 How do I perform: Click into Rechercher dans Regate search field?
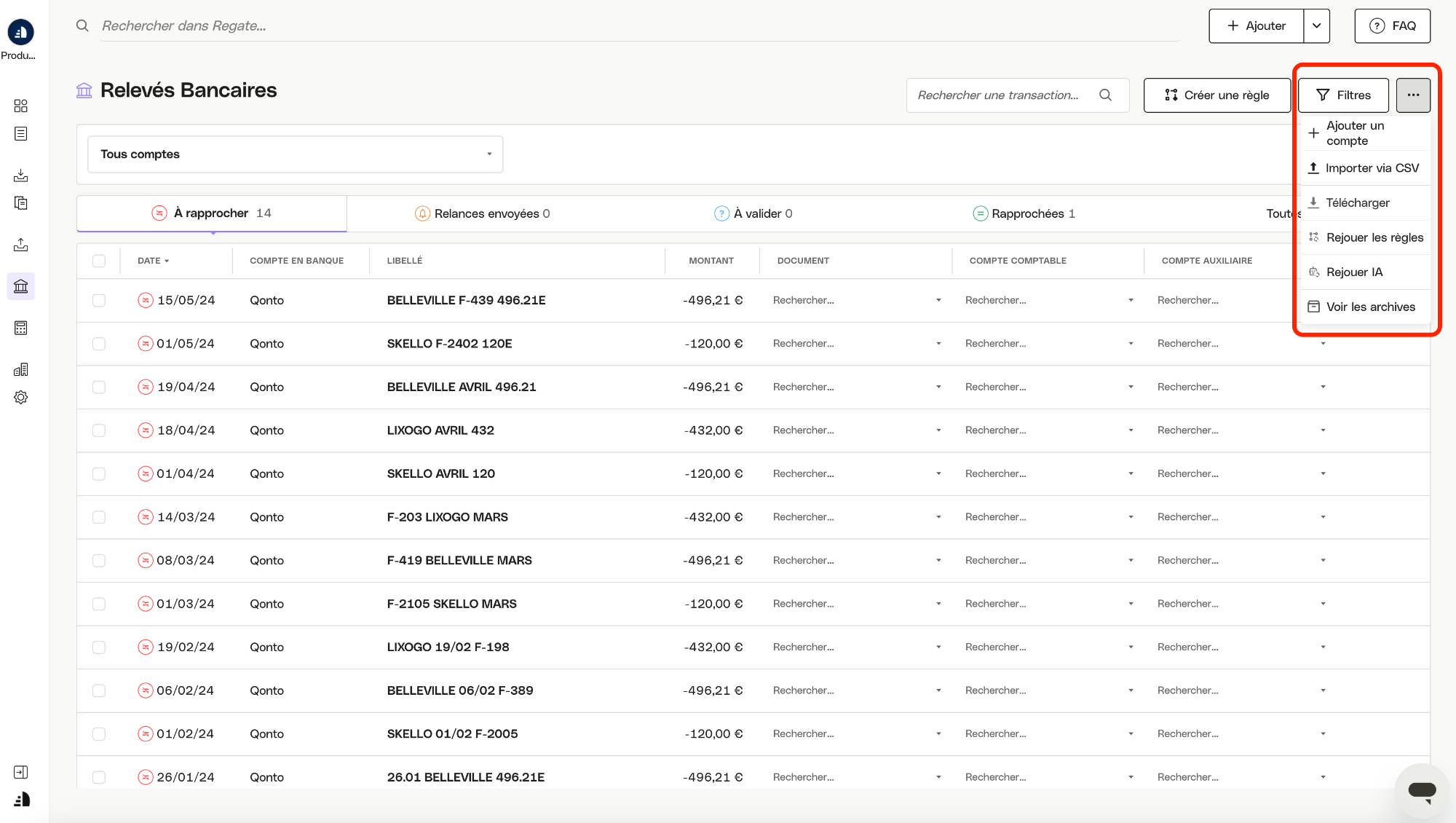[639, 25]
